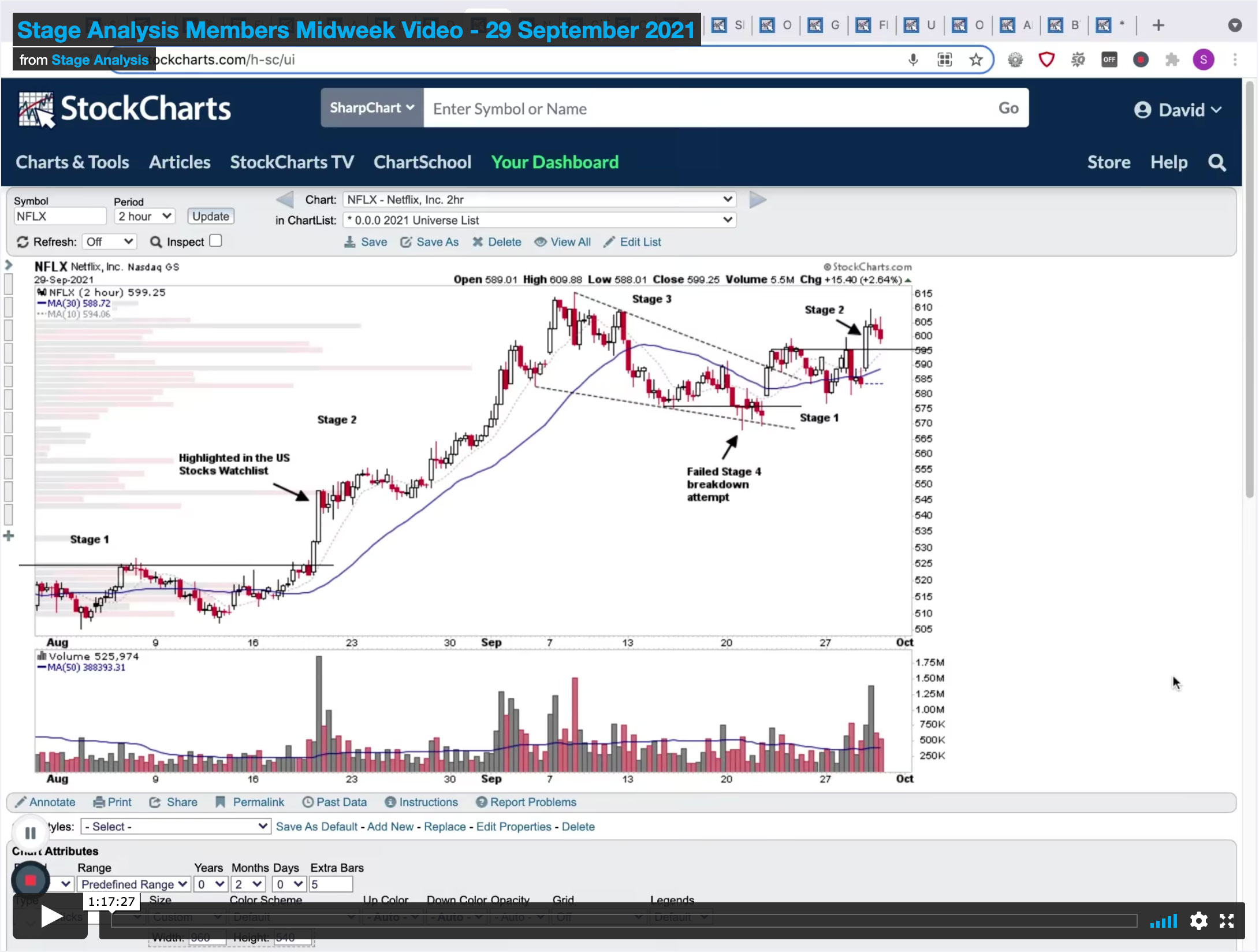Image resolution: width=1259 pixels, height=952 pixels.
Task: Open the Help page
Action: (1169, 162)
